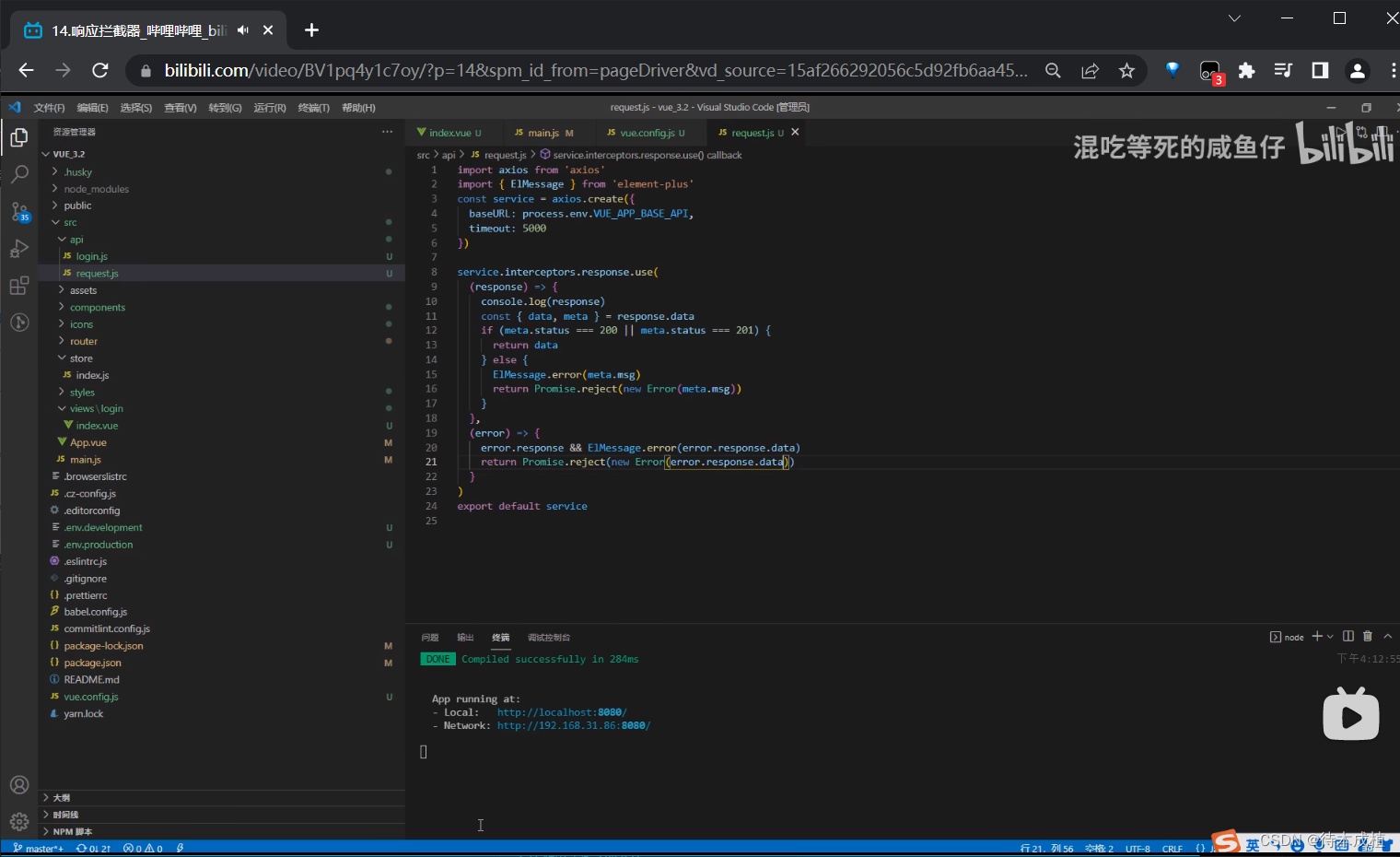Screen dimensions: 1400x857
Task: Expand the 大纲 outline section
Action: pyautogui.click(x=61, y=798)
